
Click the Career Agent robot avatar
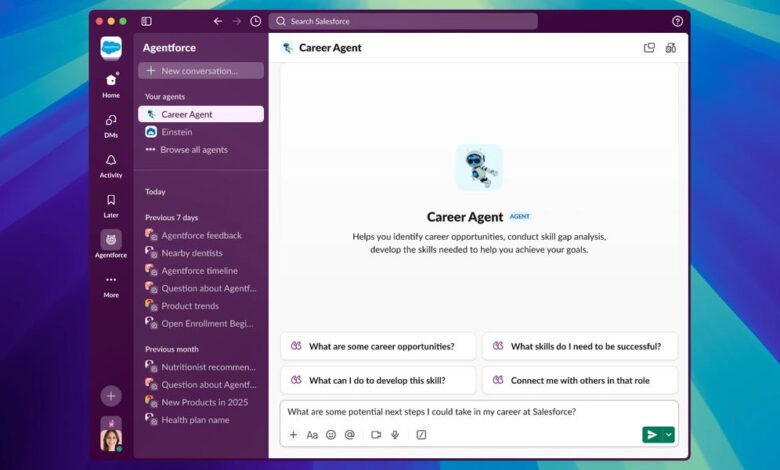coord(479,167)
